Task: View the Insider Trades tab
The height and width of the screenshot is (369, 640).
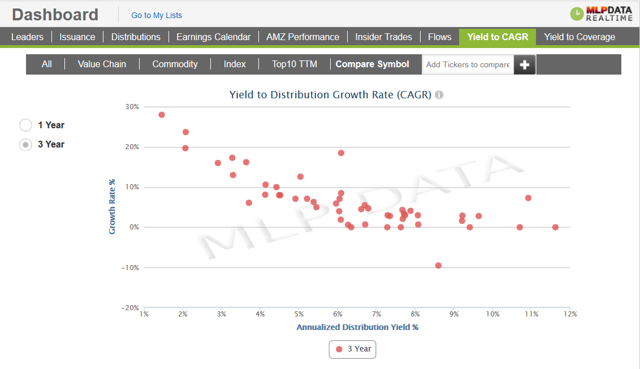Action: [383, 37]
